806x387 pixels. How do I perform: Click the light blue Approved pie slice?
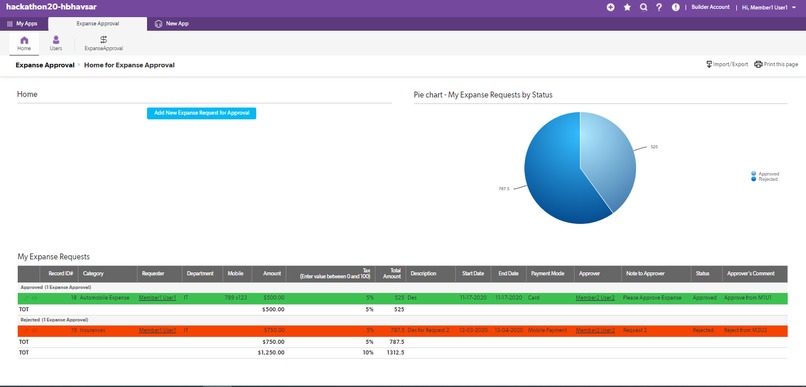(x=609, y=159)
